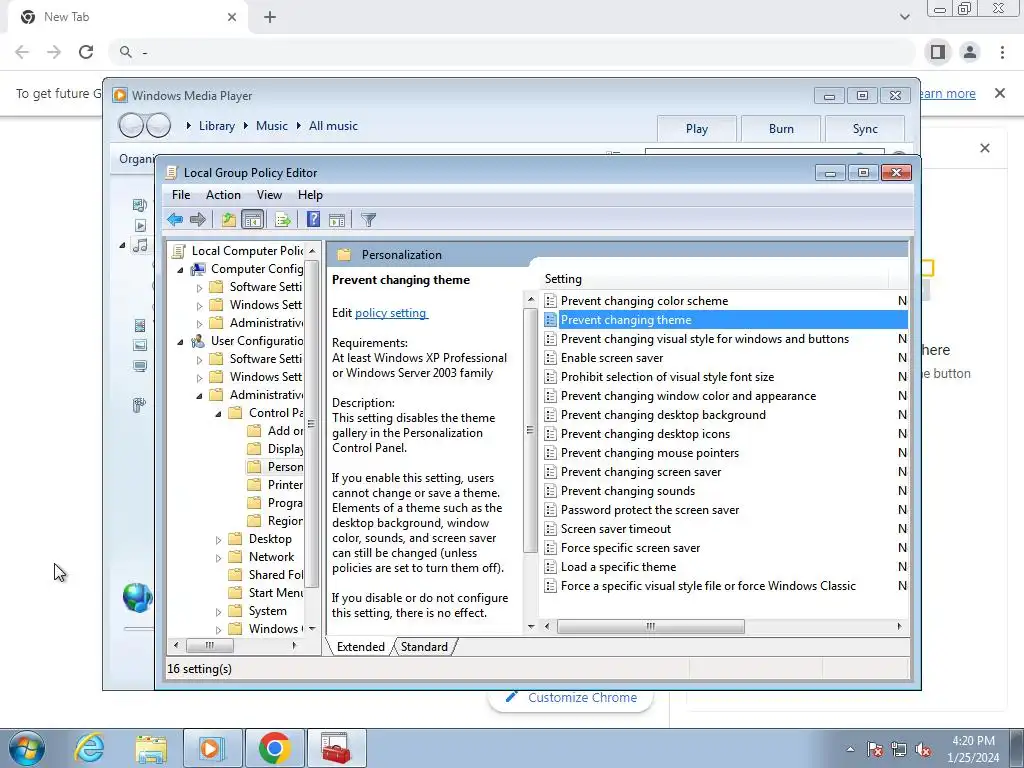The width and height of the screenshot is (1024, 768).
Task: Expand the System tree node
Action: pos(218,612)
